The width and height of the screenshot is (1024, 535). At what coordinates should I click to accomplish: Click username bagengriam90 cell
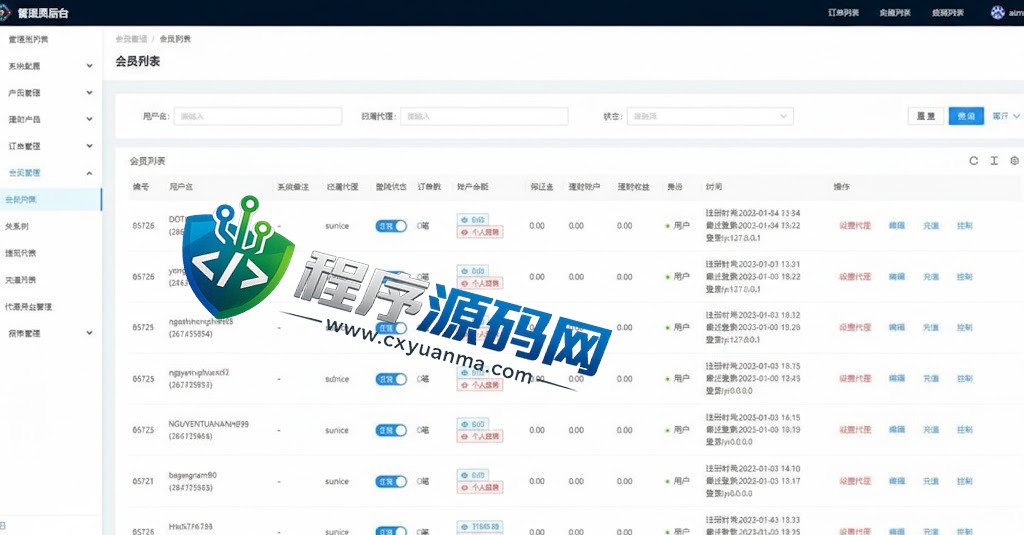(x=193, y=476)
